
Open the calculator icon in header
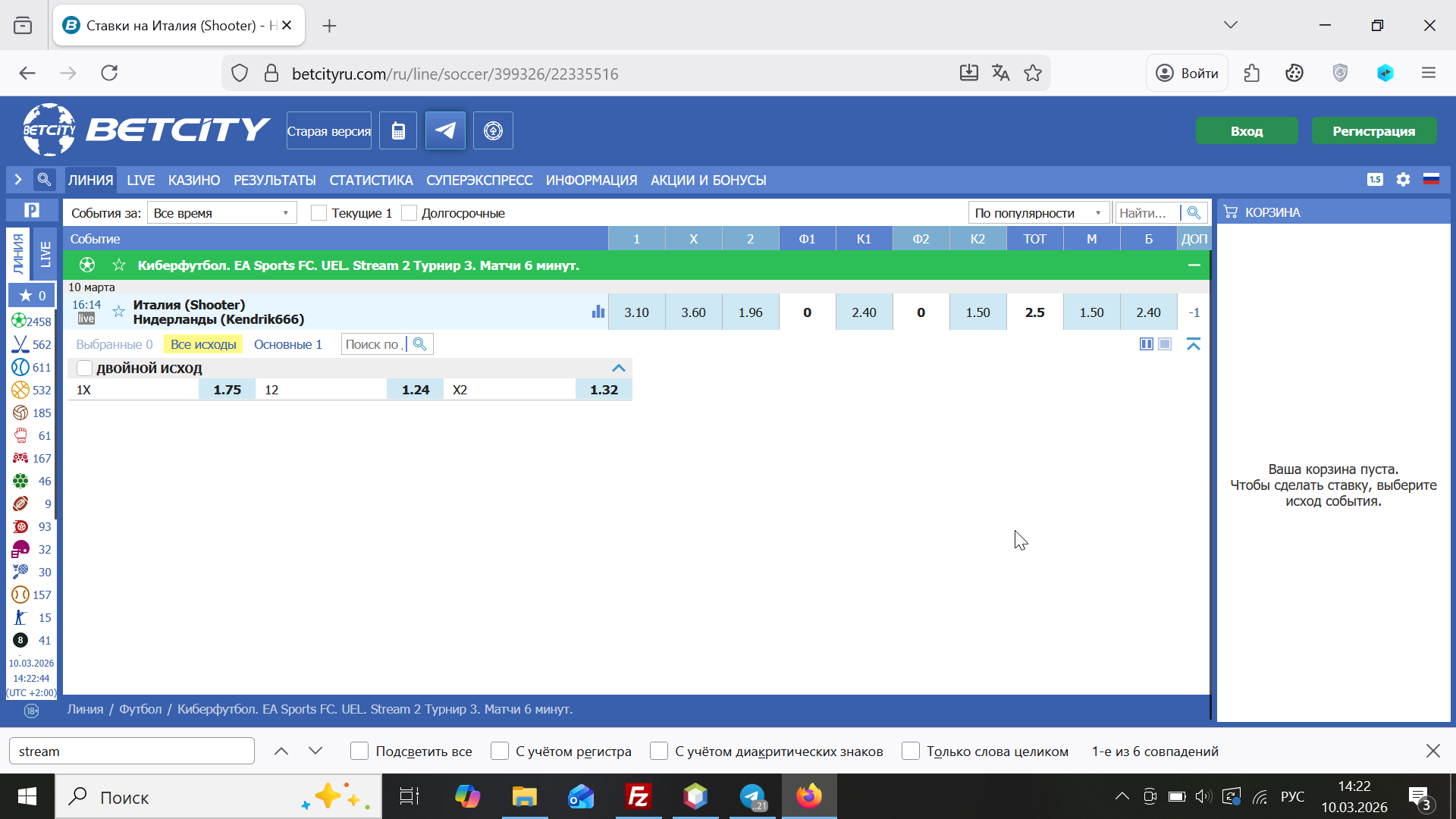coord(398,131)
